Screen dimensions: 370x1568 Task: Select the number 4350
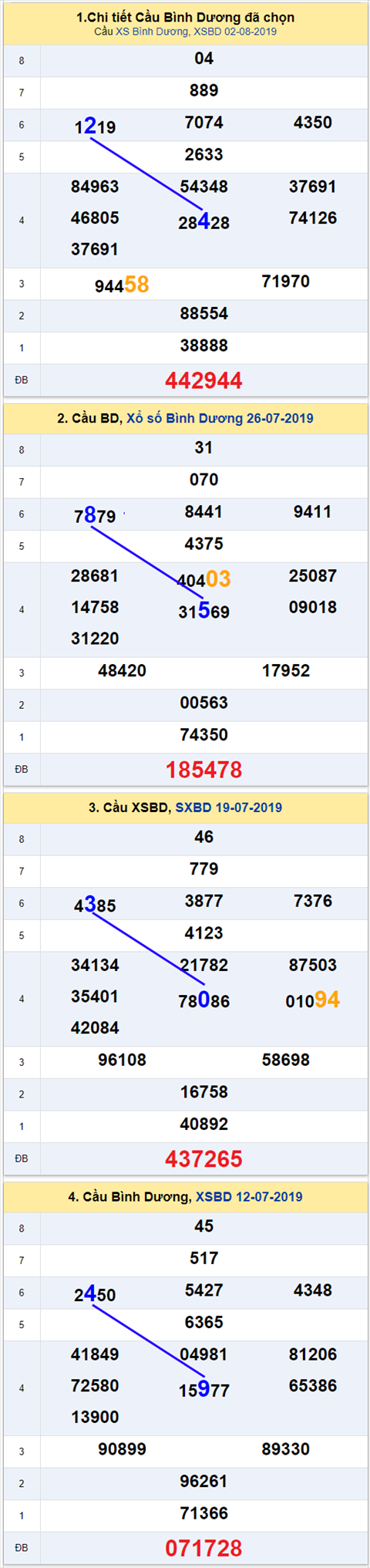pos(312,123)
